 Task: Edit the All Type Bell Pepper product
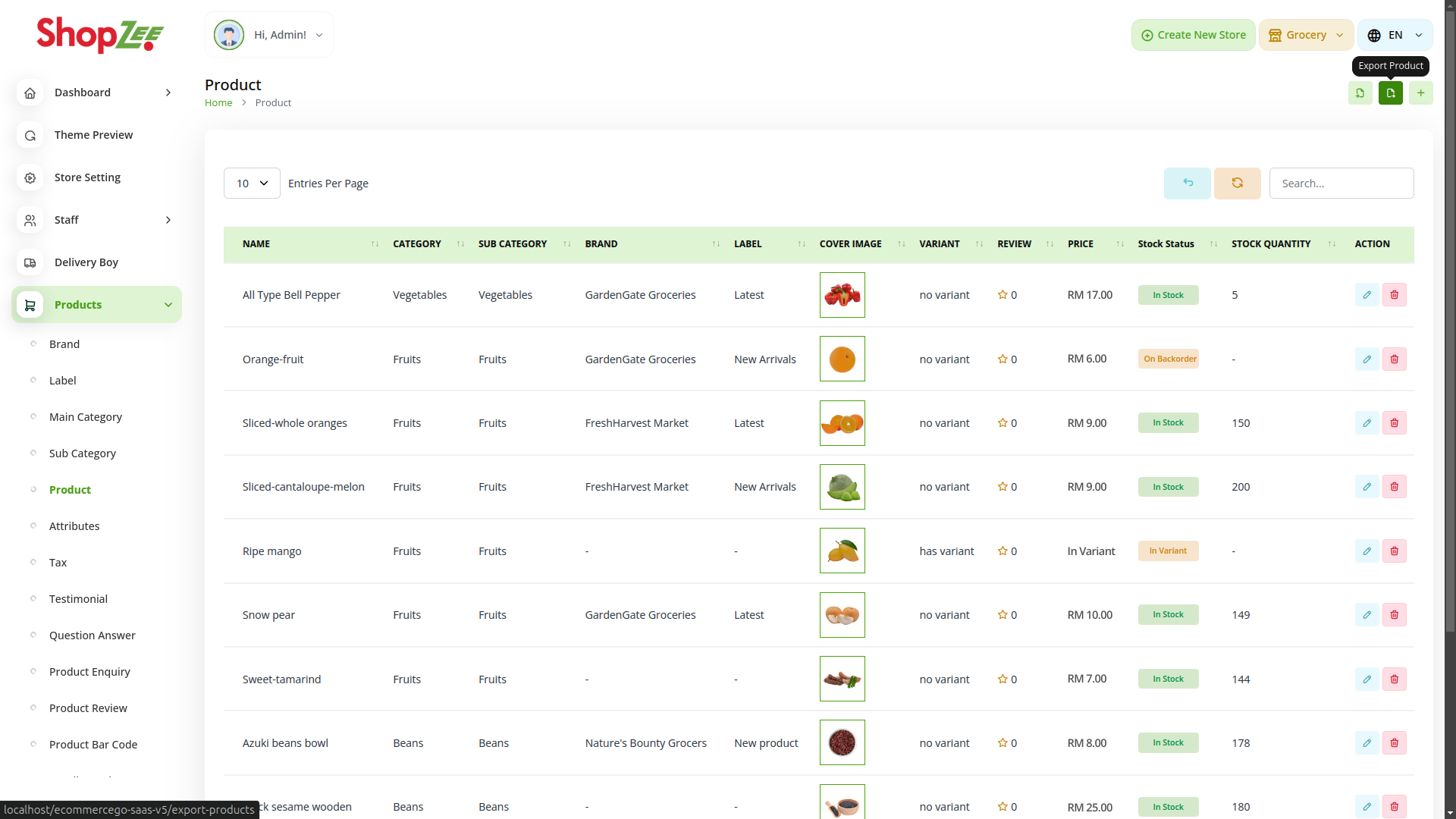tap(1367, 295)
